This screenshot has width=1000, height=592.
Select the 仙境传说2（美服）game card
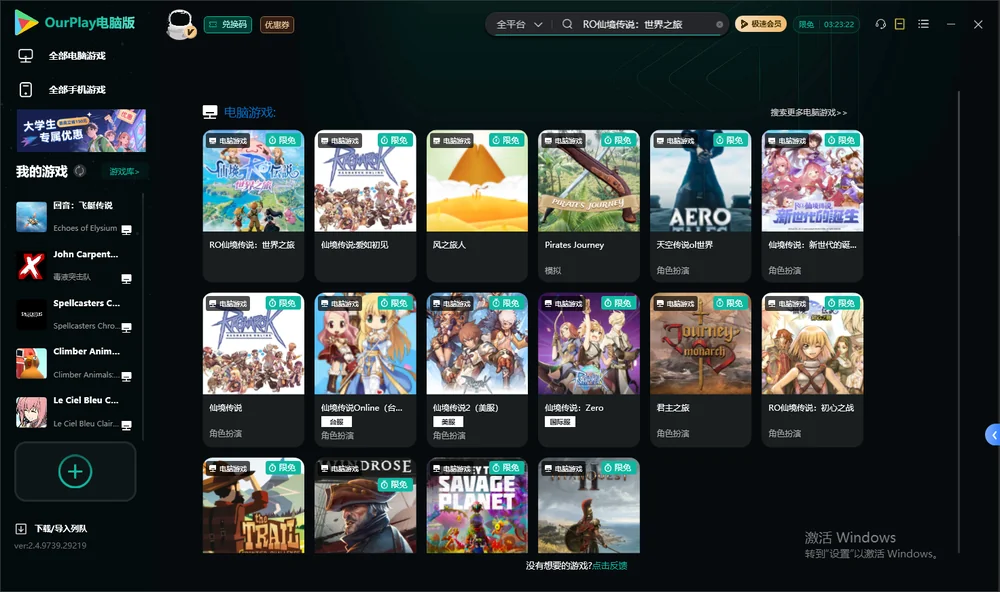pos(477,369)
